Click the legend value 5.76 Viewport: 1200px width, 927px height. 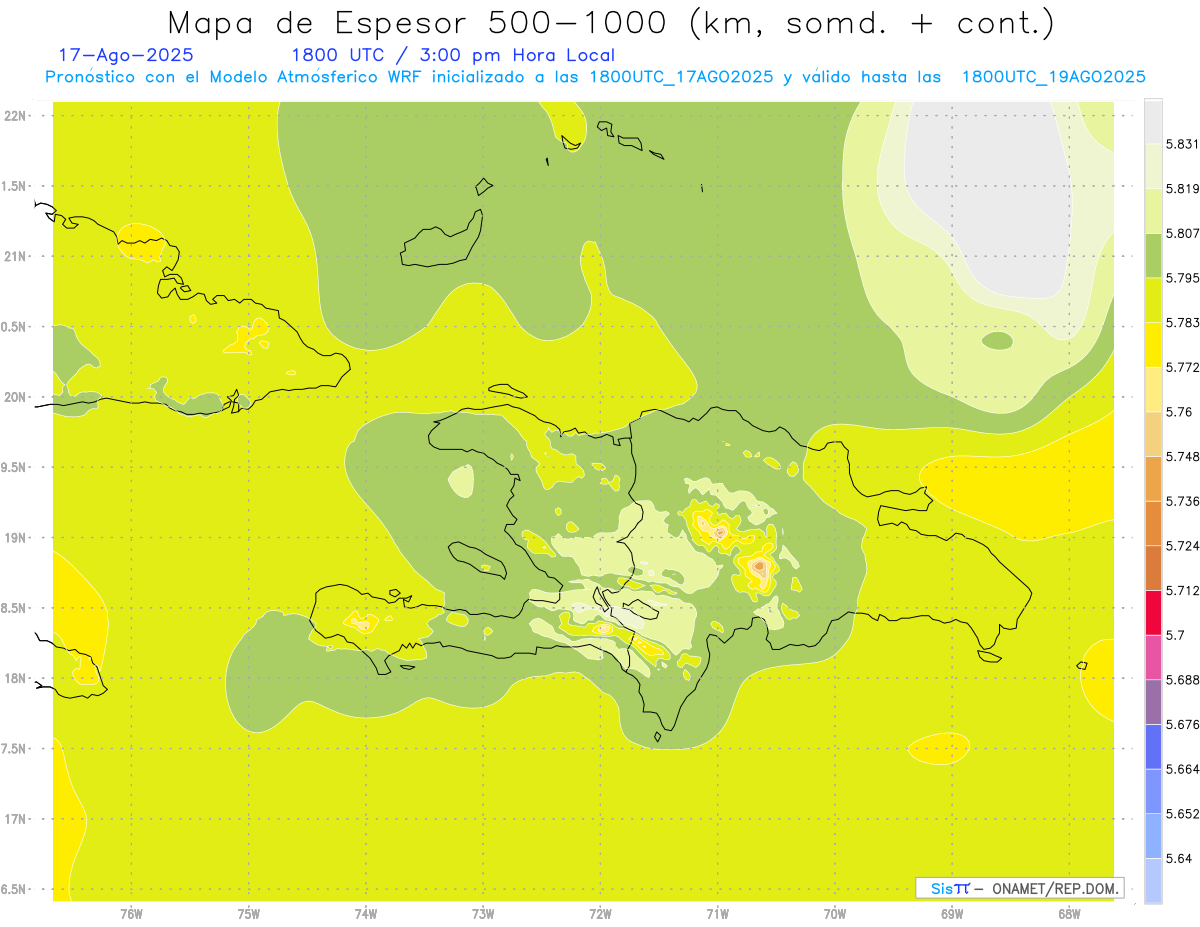(x=1179, y=412)
